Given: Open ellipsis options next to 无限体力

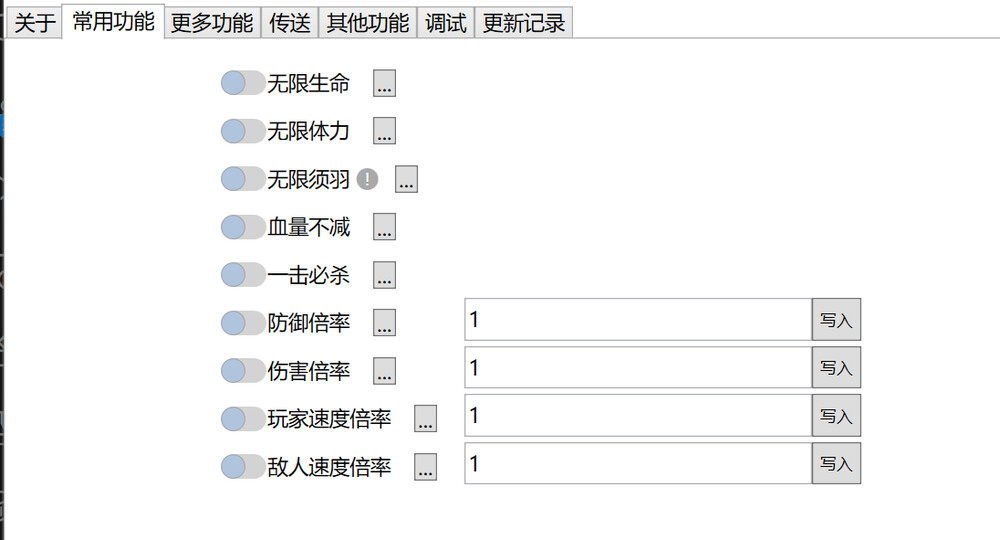Looking at the screenshot, I should [x=384, y=131].
